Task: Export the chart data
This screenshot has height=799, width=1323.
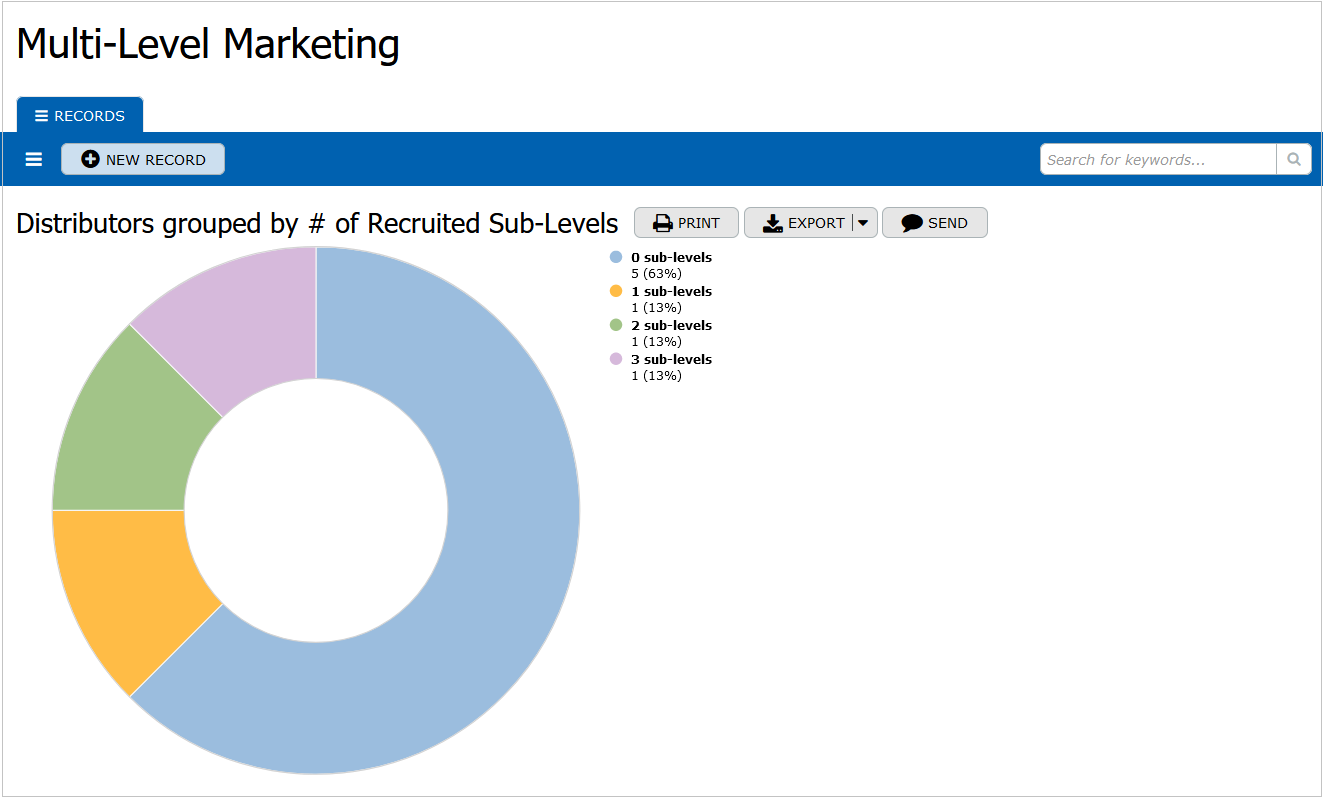Action: (x=798, y=223)
